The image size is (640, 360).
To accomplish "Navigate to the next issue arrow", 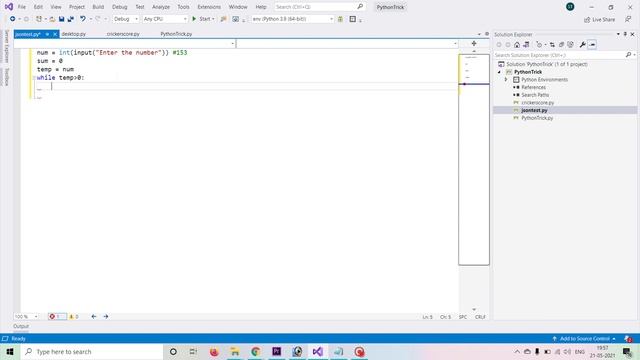I will pos(106,316).
